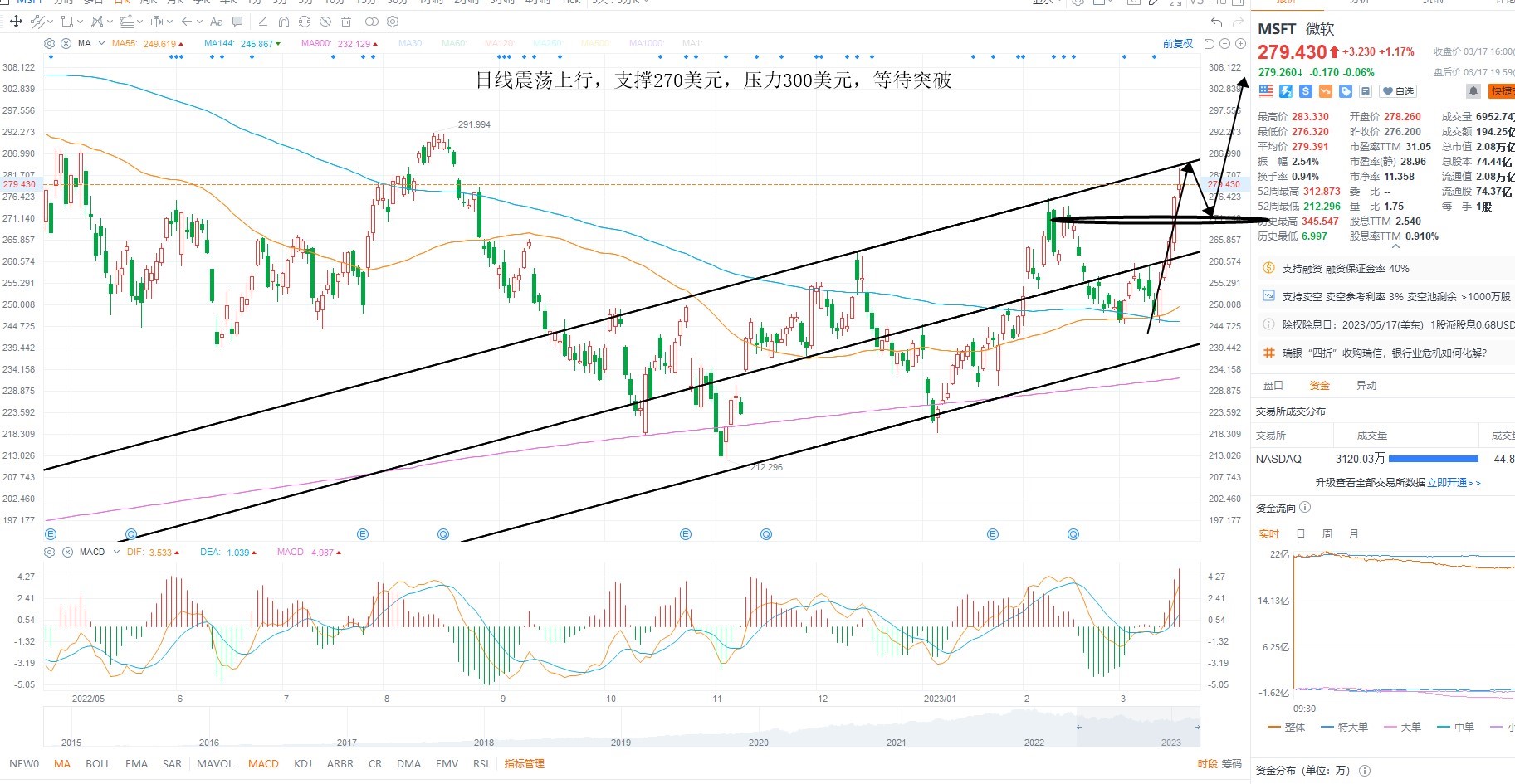Open the 瑞银四折收购瑞信 news topic

(x=1385, y=353)
